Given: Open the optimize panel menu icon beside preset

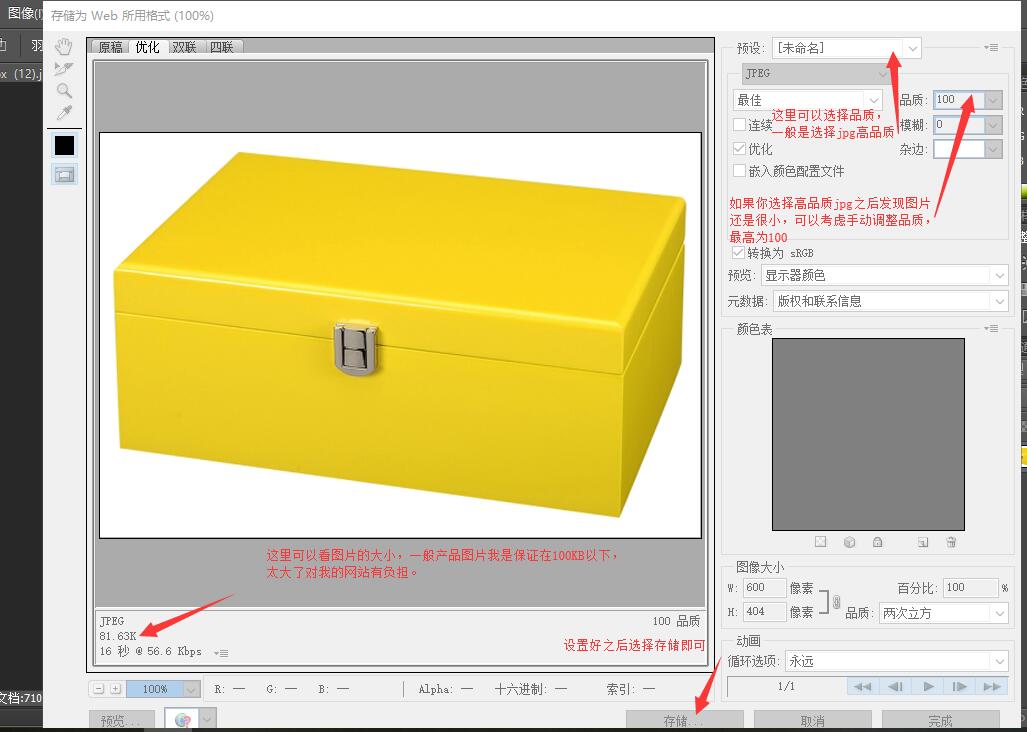Looking at the screenshot, I should click(x=990, y=47).
